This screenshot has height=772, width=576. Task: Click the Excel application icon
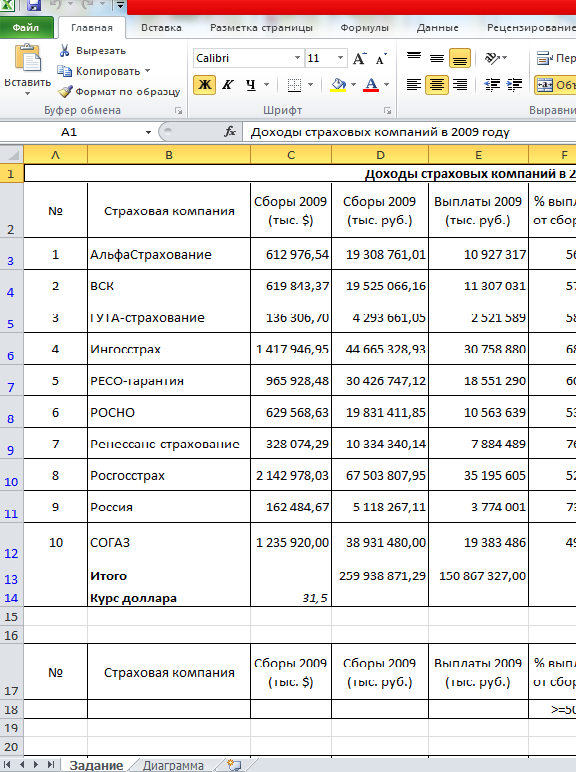[8, 5]
